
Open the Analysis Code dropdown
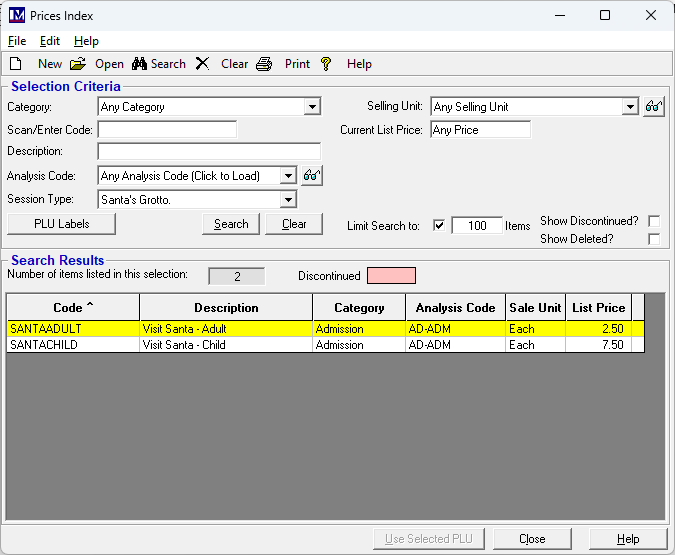(x=288, y=175)
